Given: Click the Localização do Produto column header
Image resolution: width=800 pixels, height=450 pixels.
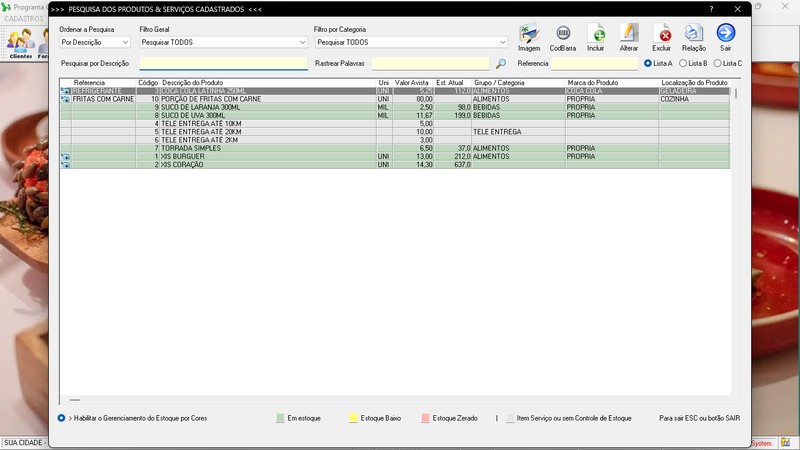Looking at the screenshot, I should 694,83.
